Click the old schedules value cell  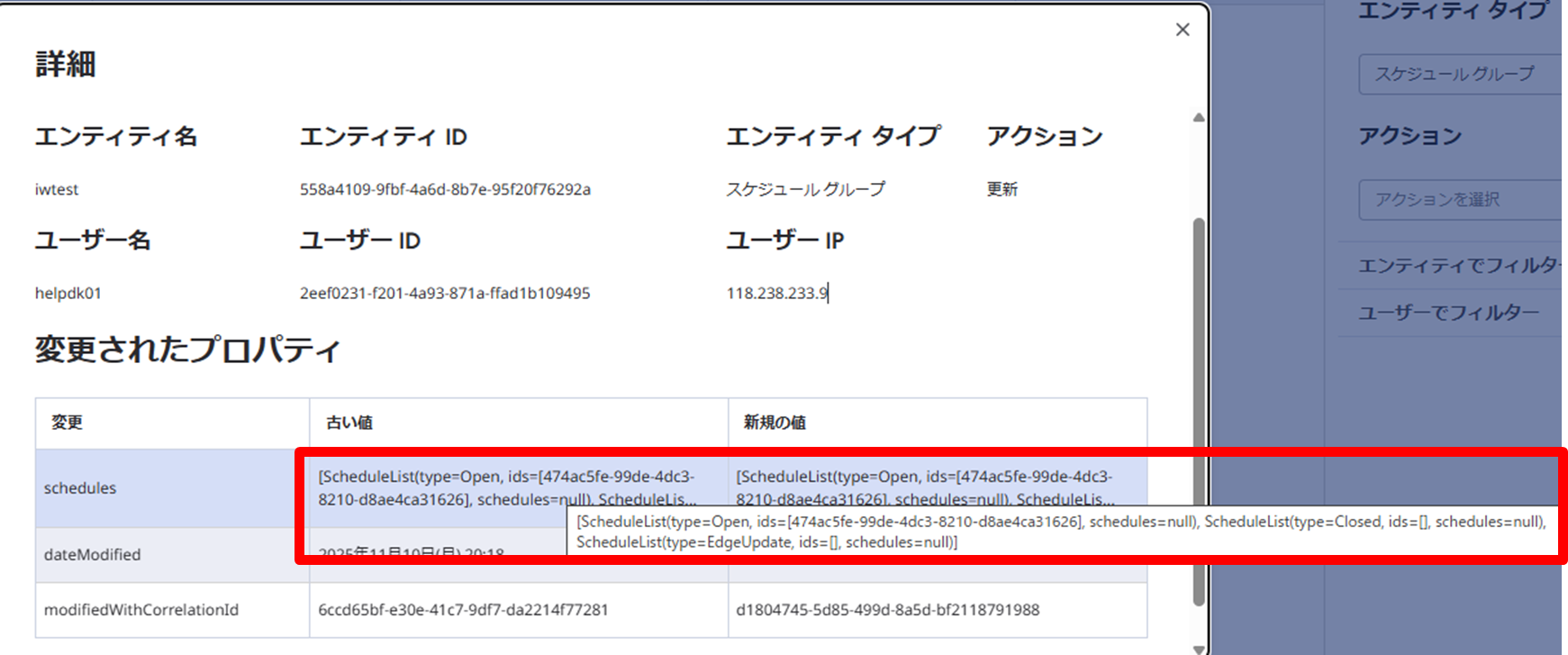(506, 487)
